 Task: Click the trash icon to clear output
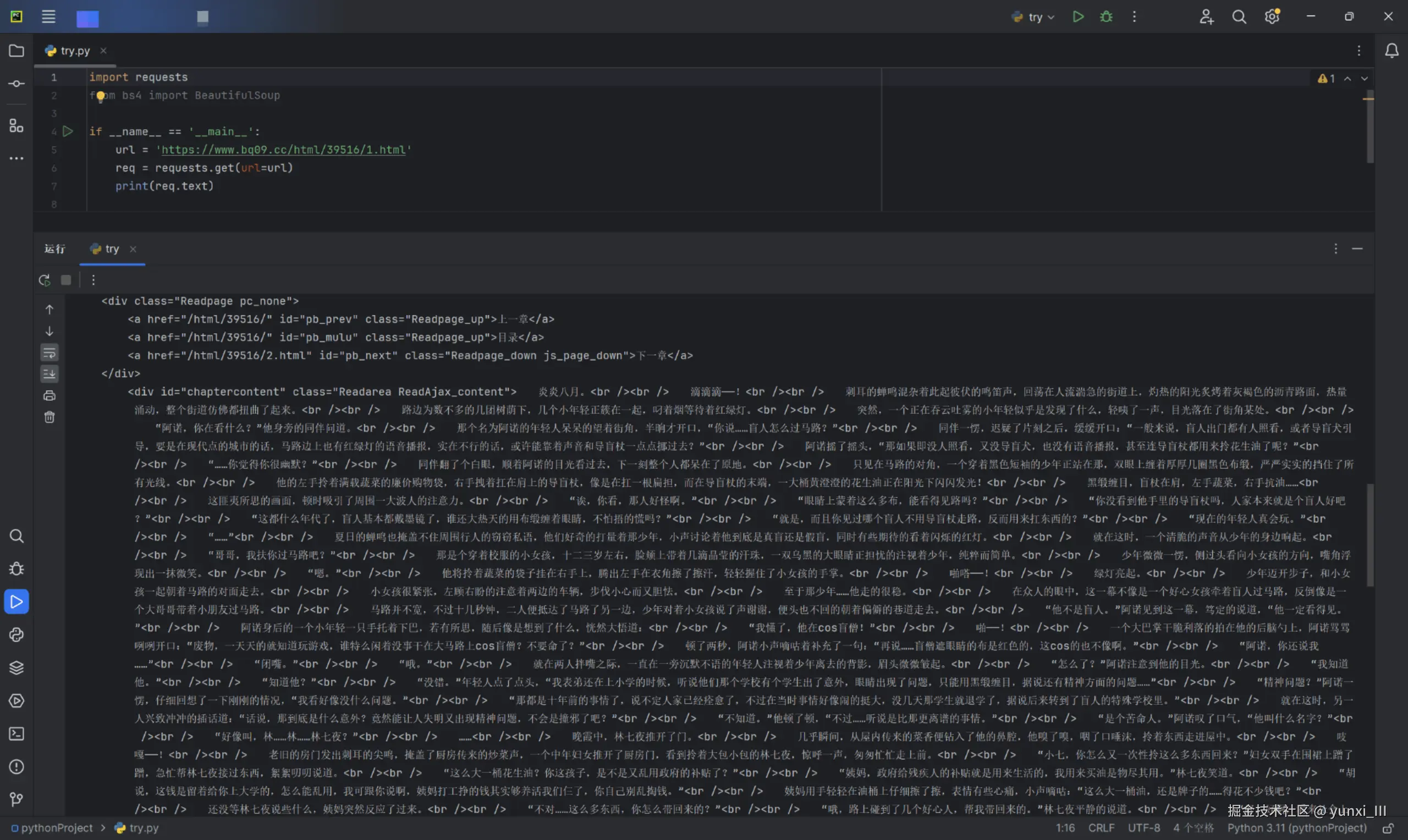(x=50, y=417)
